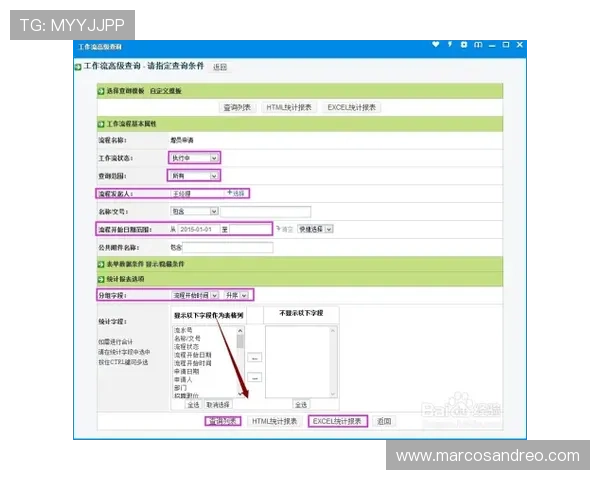Open the 分组字段 流程开始时间 dropdown
This screenshot has height=480, width=600.
pos(195,295)
